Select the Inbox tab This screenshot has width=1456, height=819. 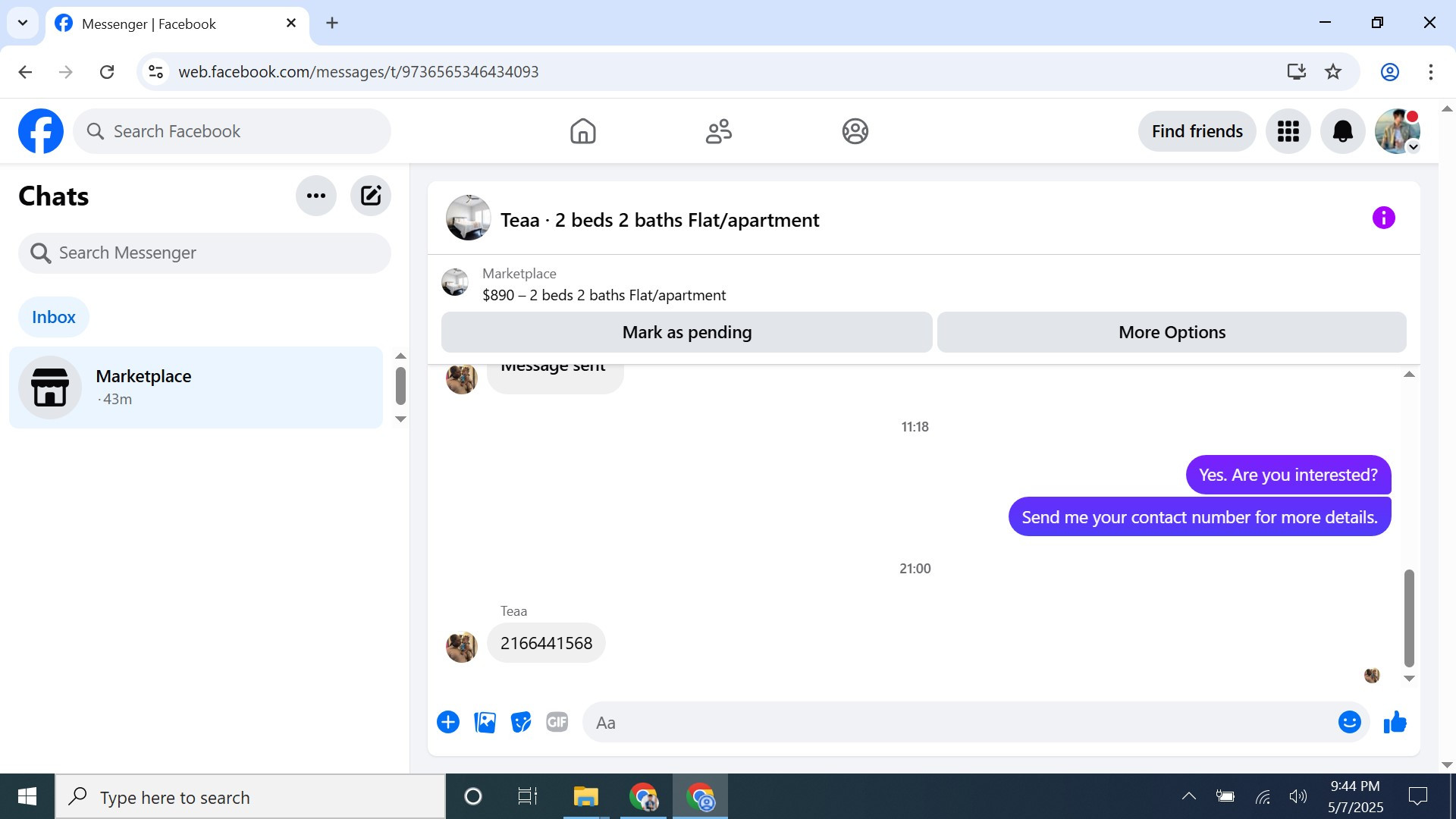[54, 317]
